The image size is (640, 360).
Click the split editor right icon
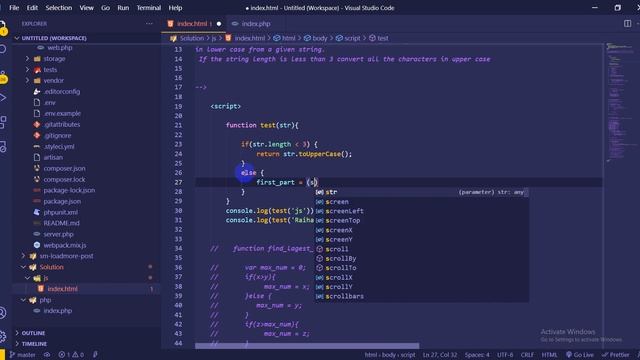tap(627, 24)
